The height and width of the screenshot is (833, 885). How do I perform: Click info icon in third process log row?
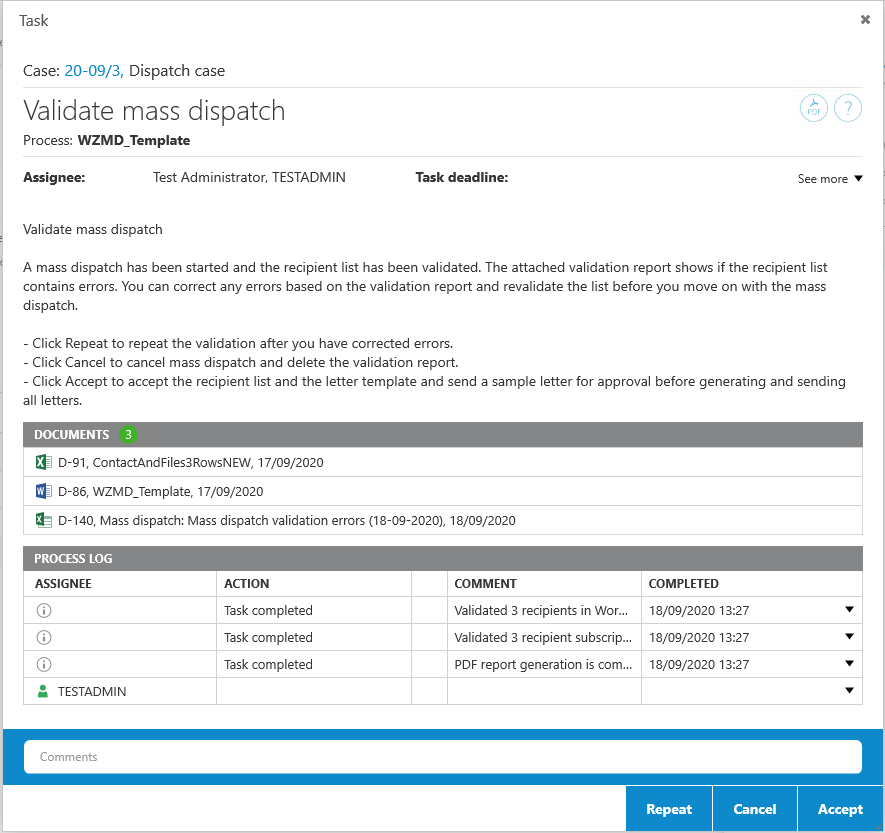[43, 664]
